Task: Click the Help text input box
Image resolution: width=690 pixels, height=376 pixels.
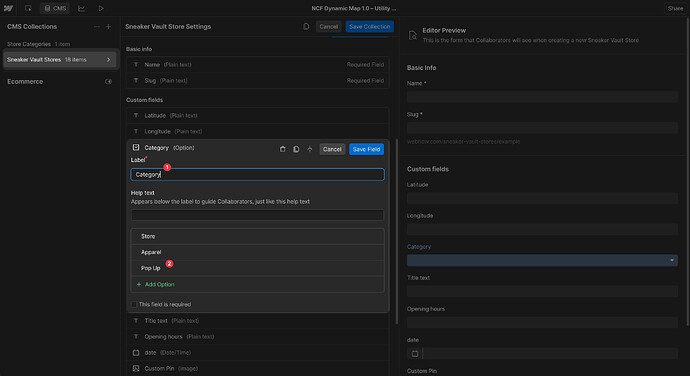Action: pyautogui.click(x=257, y=215)
